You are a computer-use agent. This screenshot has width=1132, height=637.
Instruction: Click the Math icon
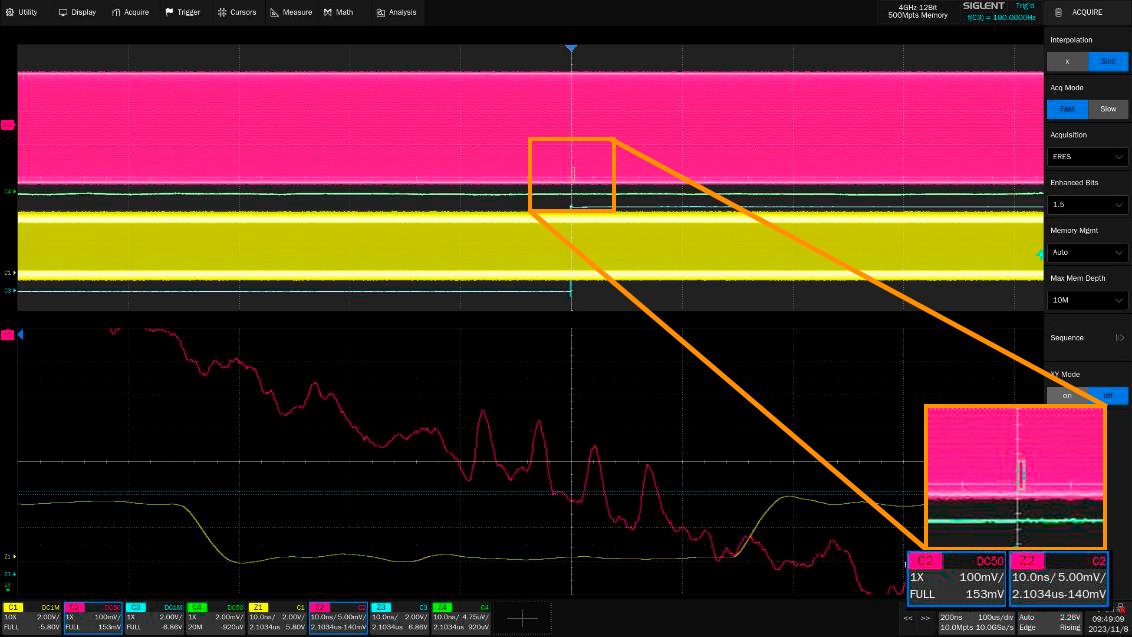tap(328, 12)
